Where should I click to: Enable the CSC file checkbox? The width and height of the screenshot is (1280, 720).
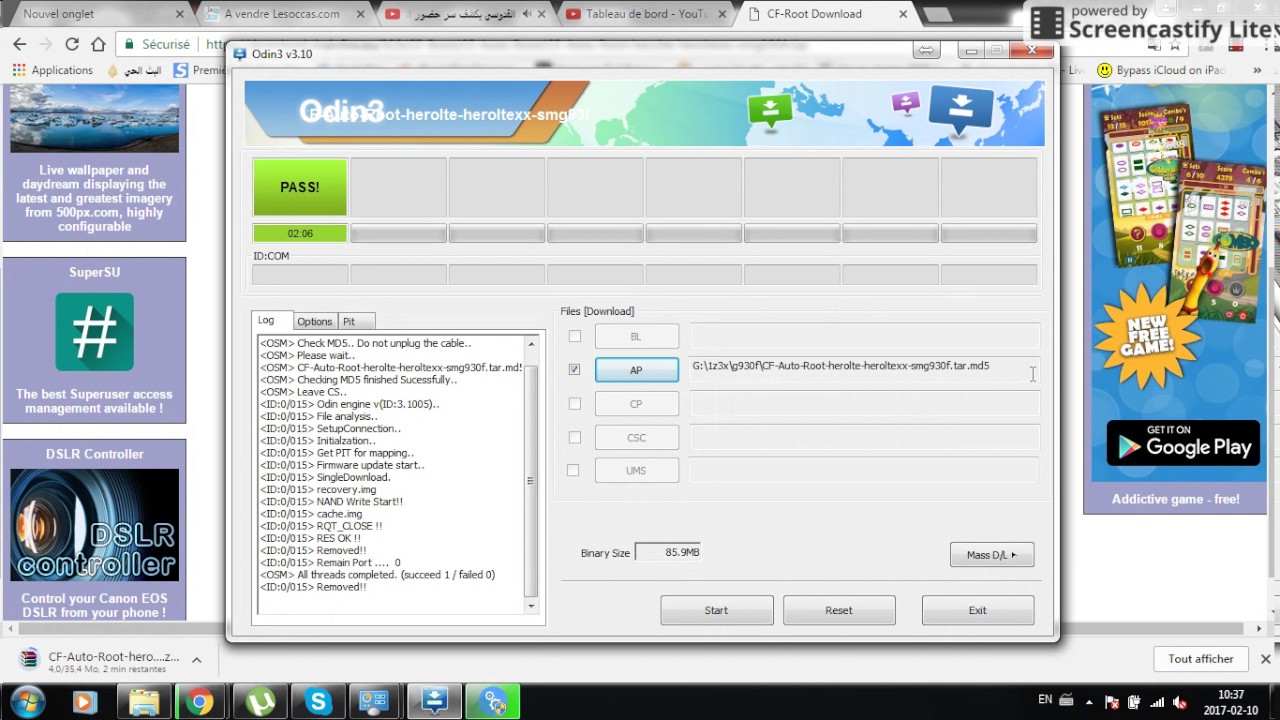click(574, 437)
